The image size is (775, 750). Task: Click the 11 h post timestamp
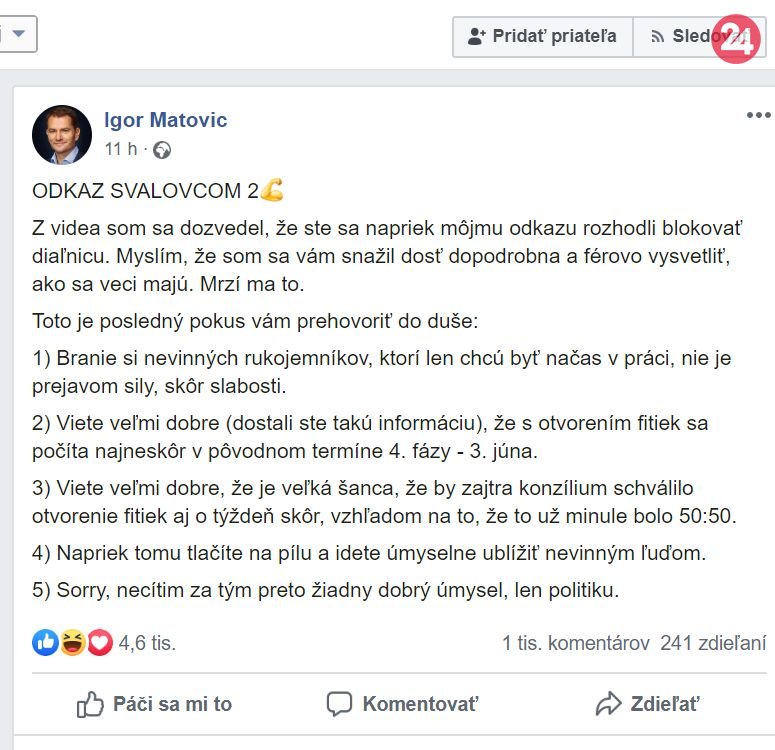pos(121,150)
